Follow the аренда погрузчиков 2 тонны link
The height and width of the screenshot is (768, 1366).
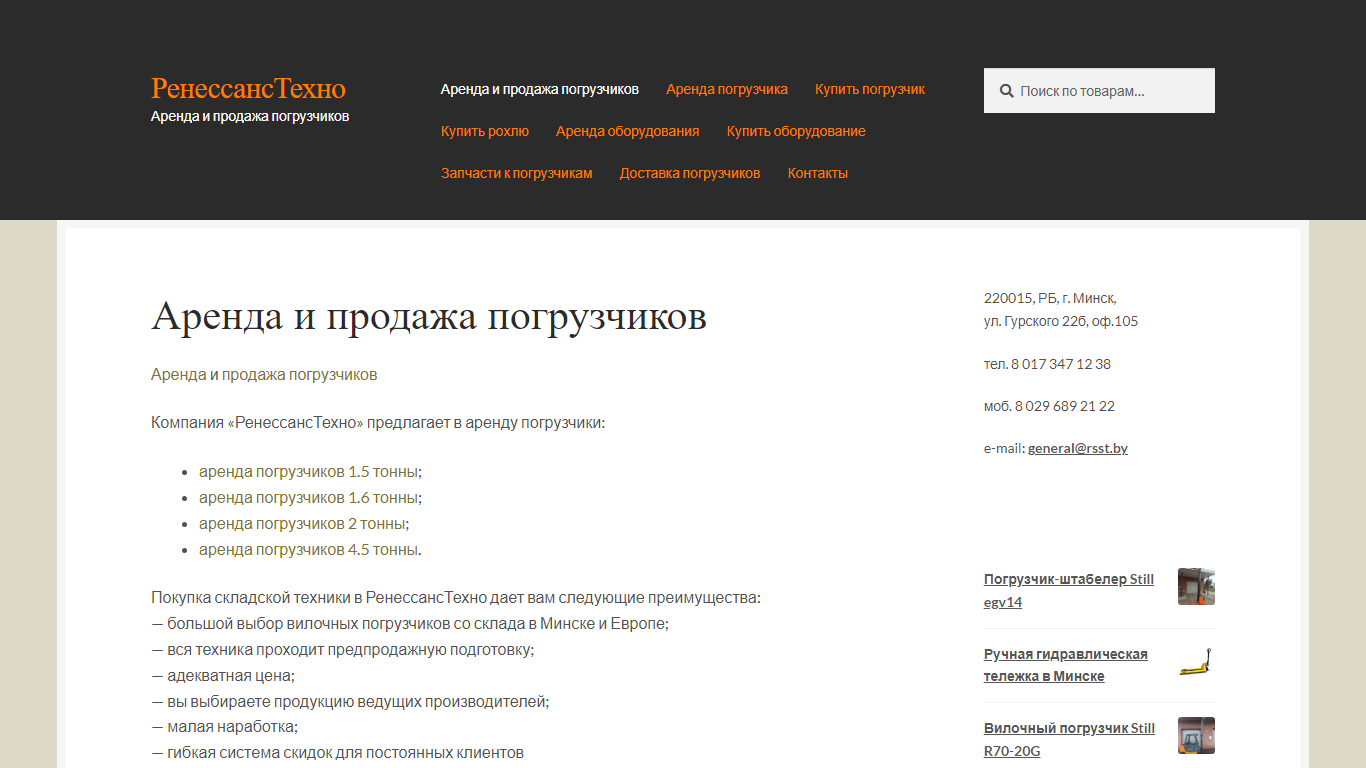point(302,523)
